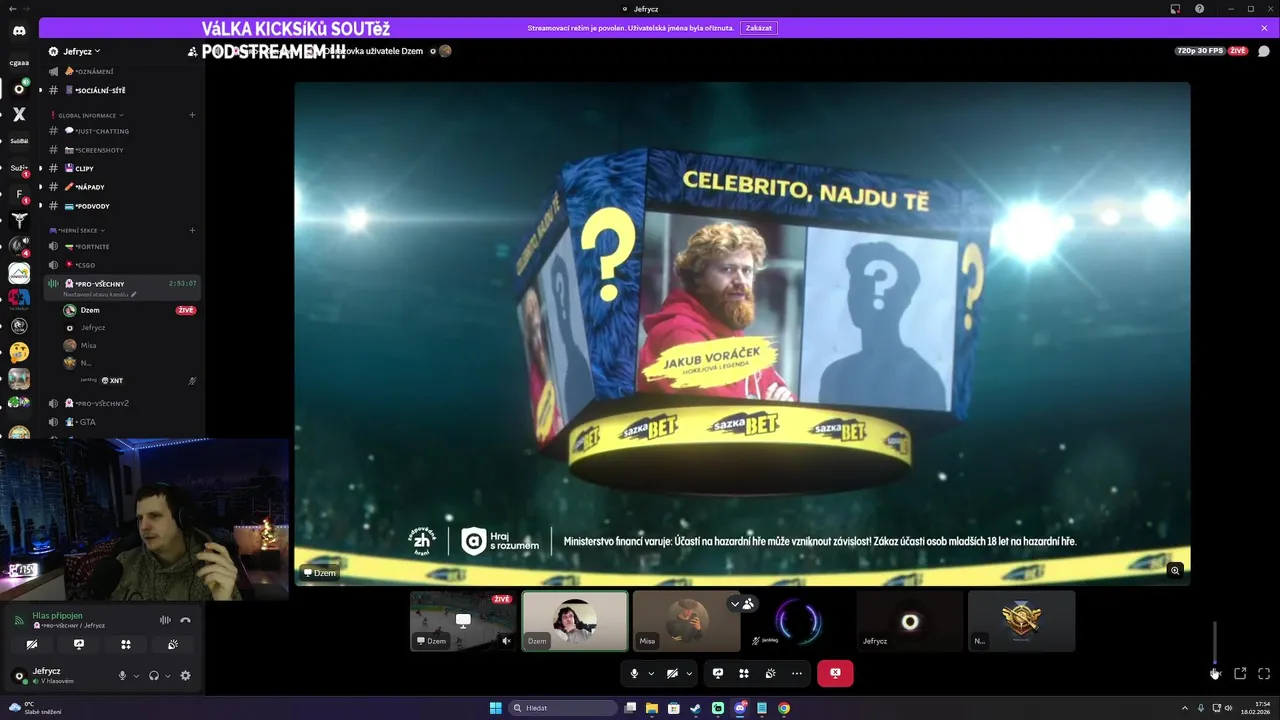Mute microphone in user panel
The image size is (1280, 720).
[x=123, y=676]
